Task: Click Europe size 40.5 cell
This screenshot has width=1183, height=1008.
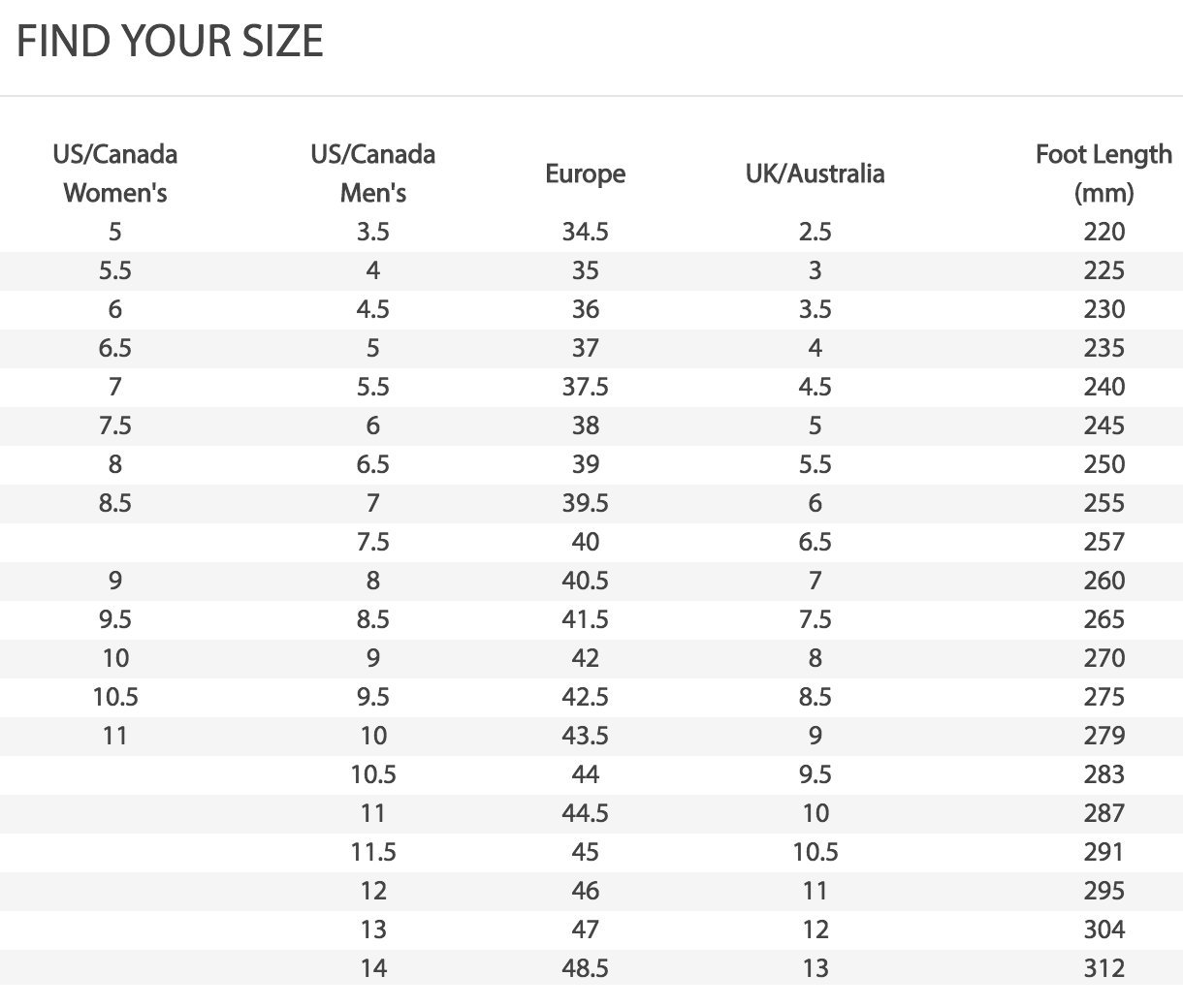Action: (x=585, y=581)
